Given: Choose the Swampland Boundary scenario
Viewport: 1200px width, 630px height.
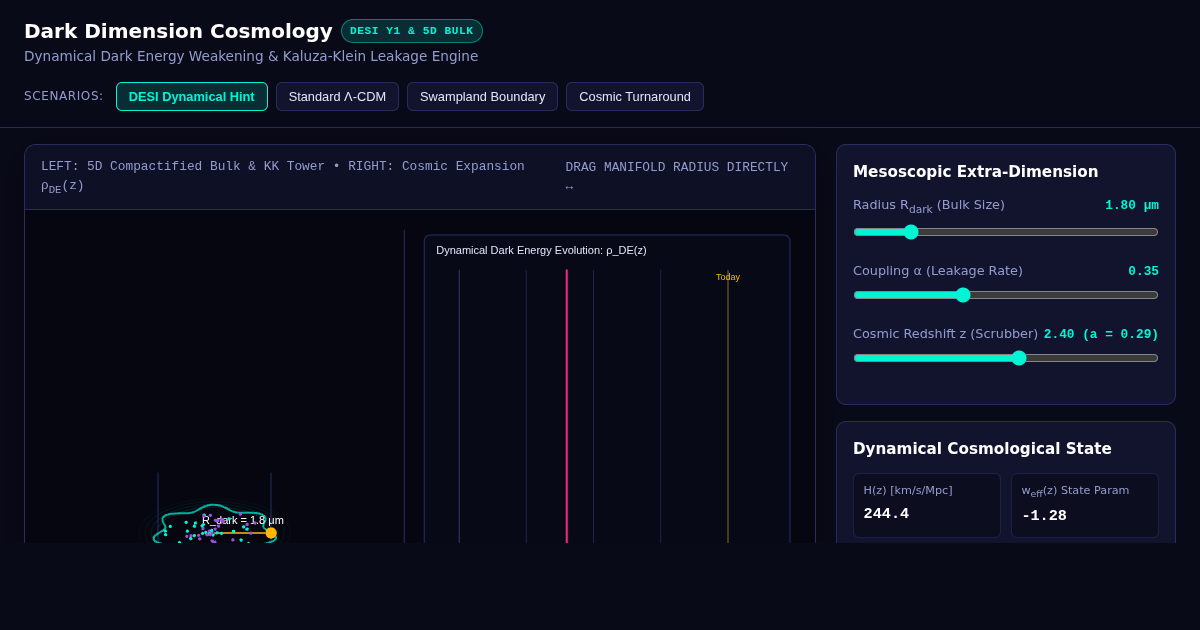Looking at the screenshot, I should [482, 97].
